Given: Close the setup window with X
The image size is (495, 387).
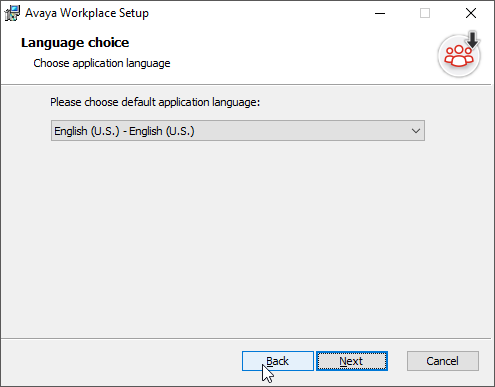Looking at the screenshot, I should pos(471,13).
